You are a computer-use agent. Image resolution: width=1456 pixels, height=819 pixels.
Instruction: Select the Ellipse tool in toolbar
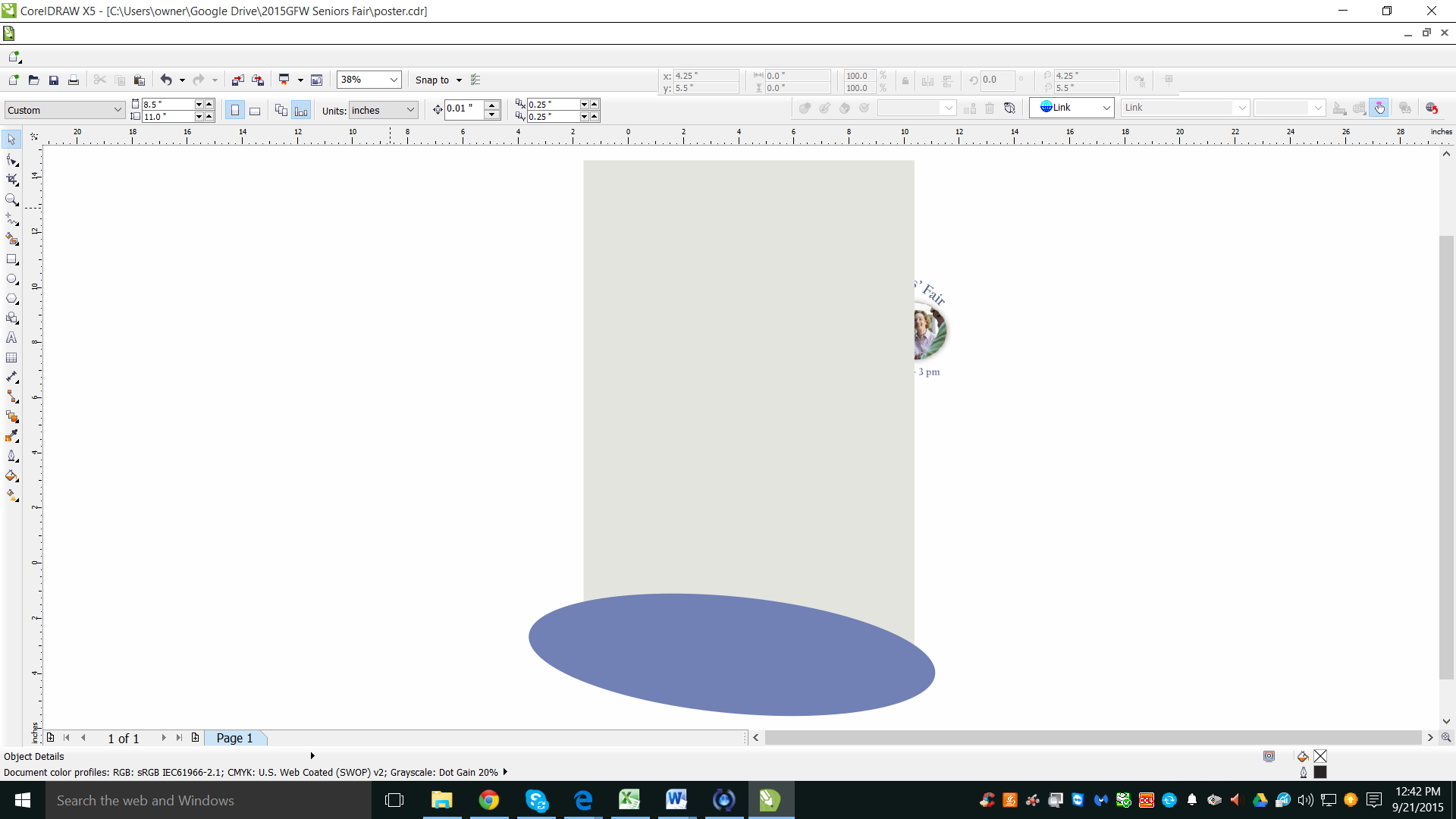click(13, 279)
